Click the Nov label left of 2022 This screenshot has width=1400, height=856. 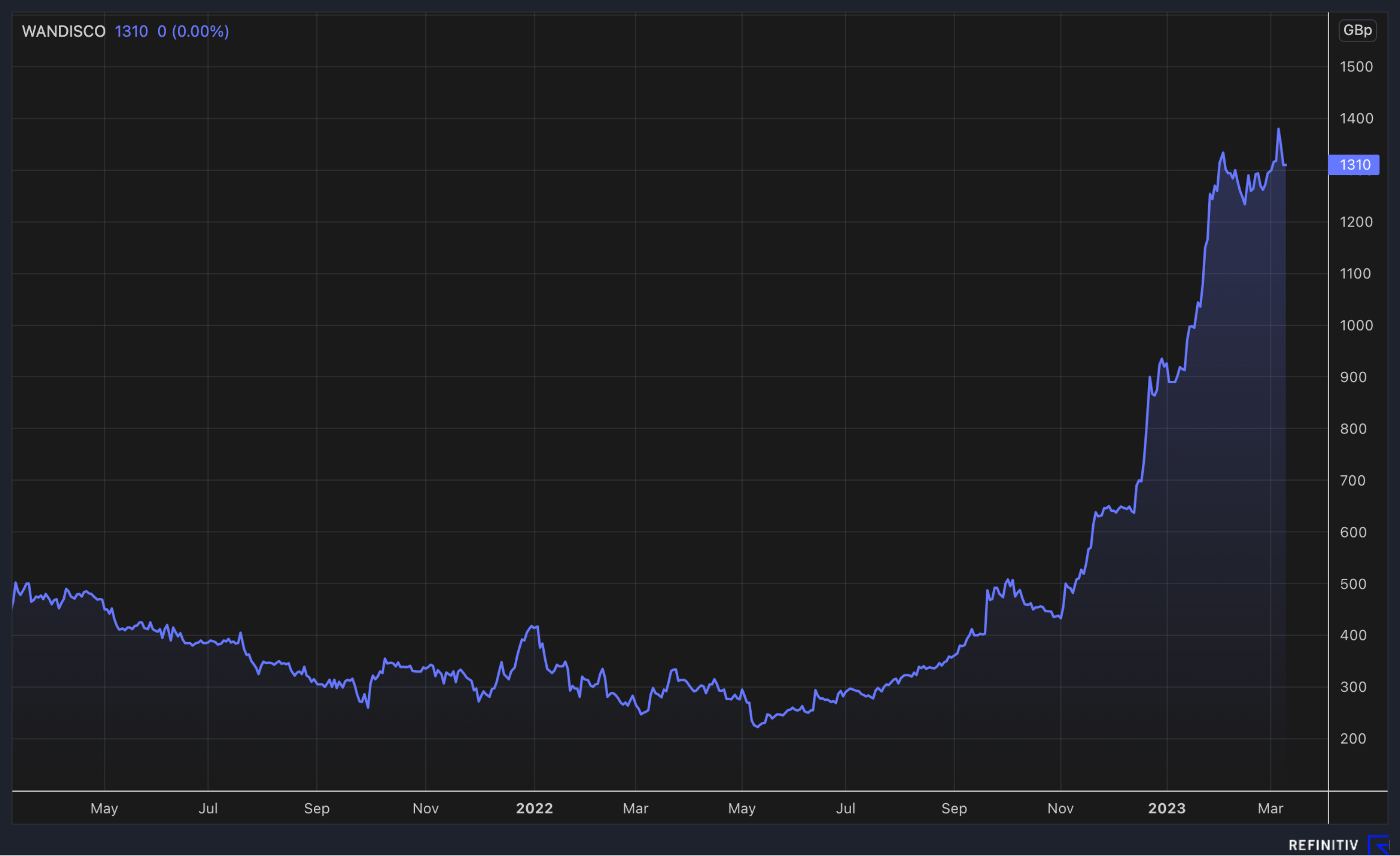425,808
